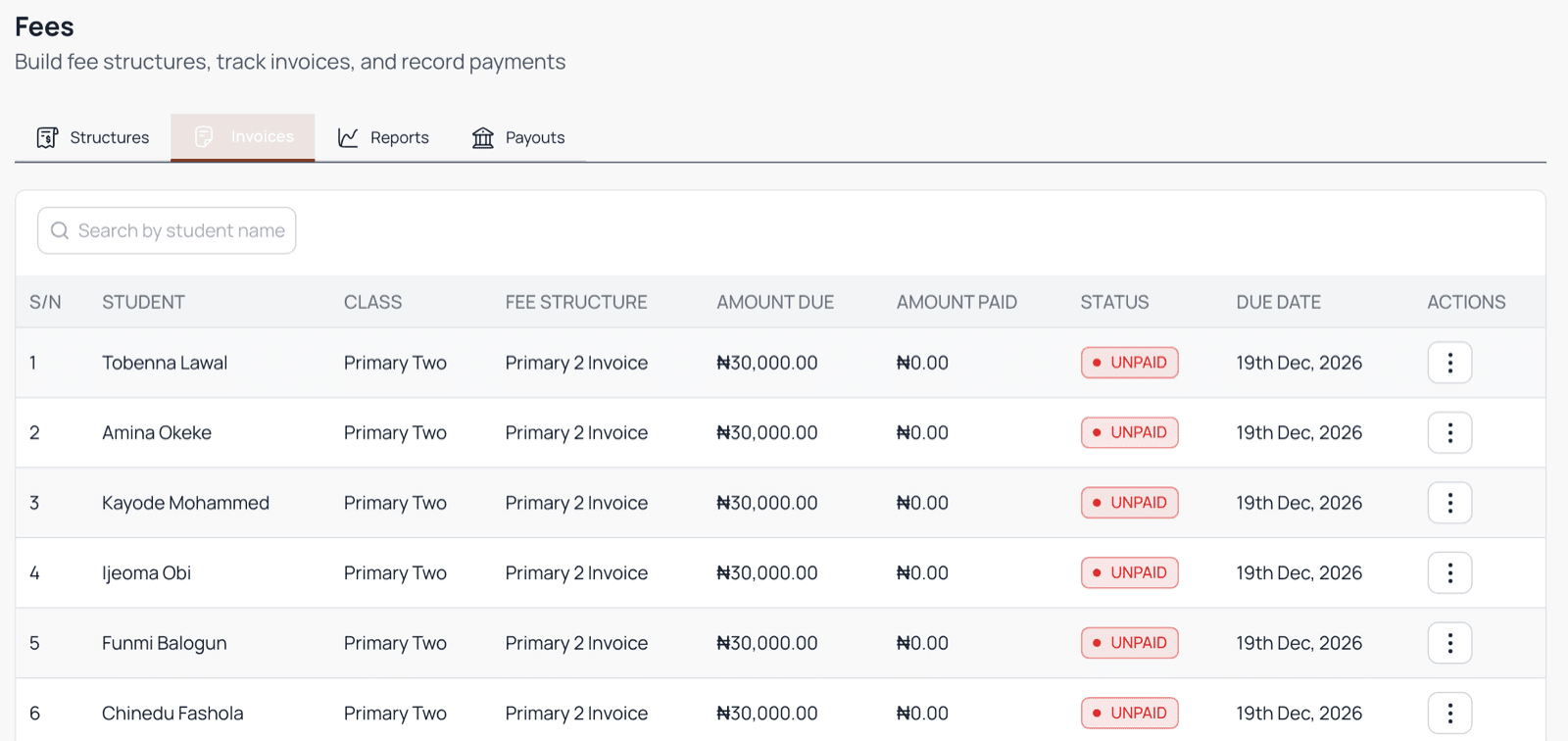This screenshot has height=741, width=1568.
Task: Click ₦30,000.00 amount due for Amina Okeke
Action: click(x=767, y=432)
